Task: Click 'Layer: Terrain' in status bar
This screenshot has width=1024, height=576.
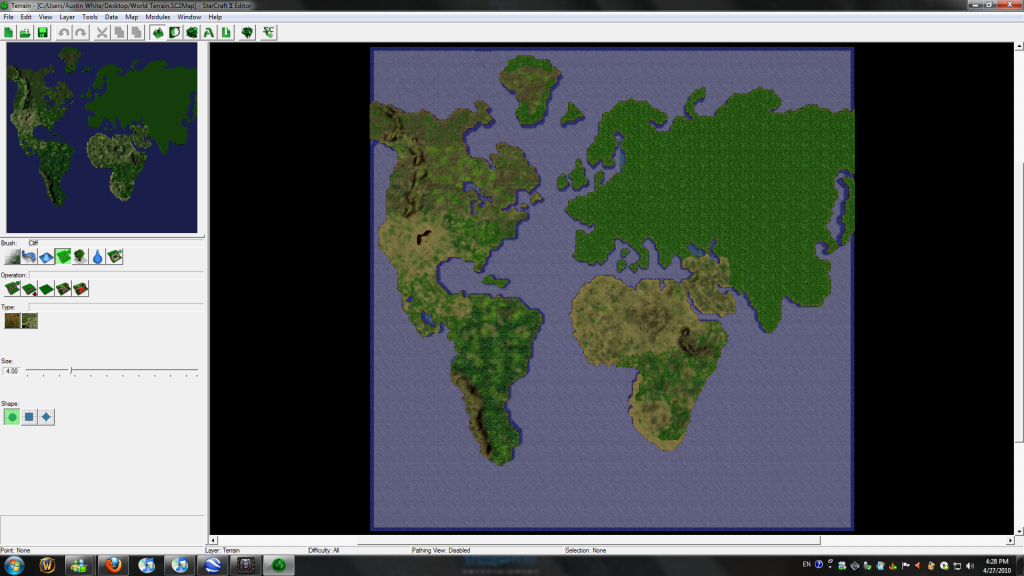Action: 223,551
